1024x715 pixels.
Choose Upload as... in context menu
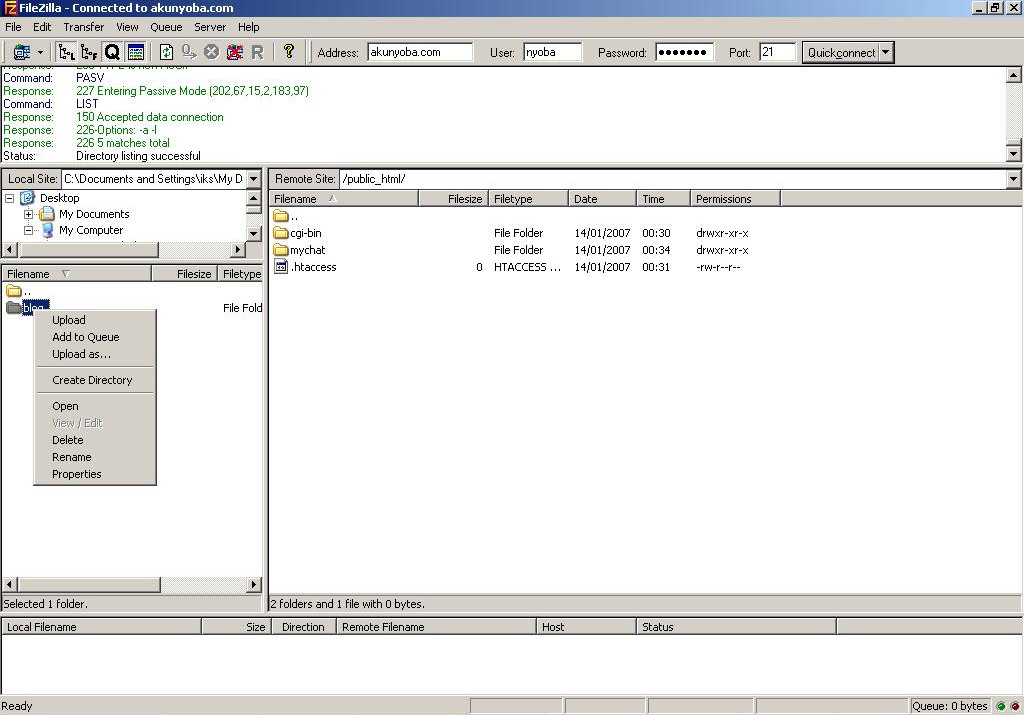(x=95, y=354)
